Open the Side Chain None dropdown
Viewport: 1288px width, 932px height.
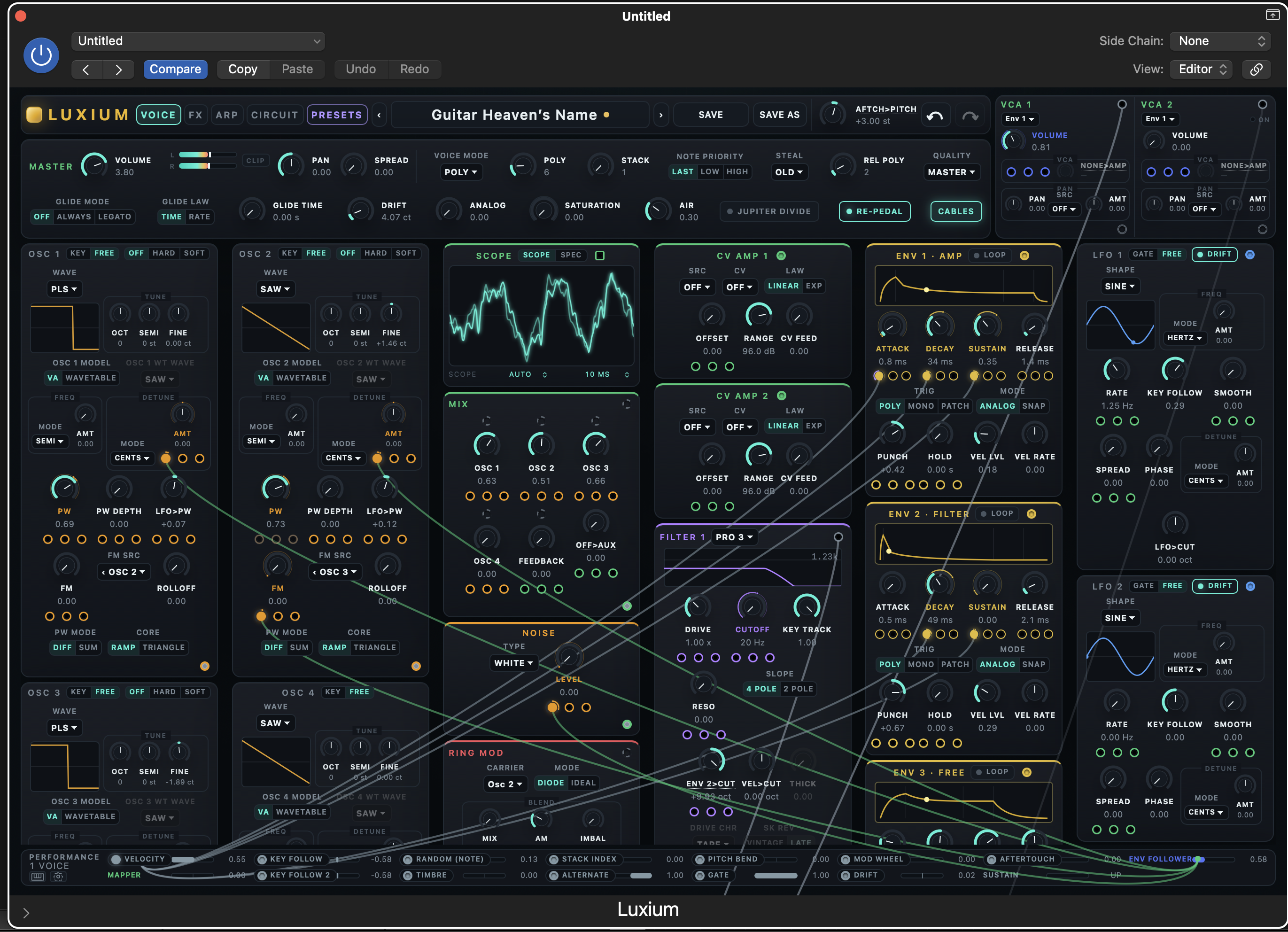coord(1221,41)
